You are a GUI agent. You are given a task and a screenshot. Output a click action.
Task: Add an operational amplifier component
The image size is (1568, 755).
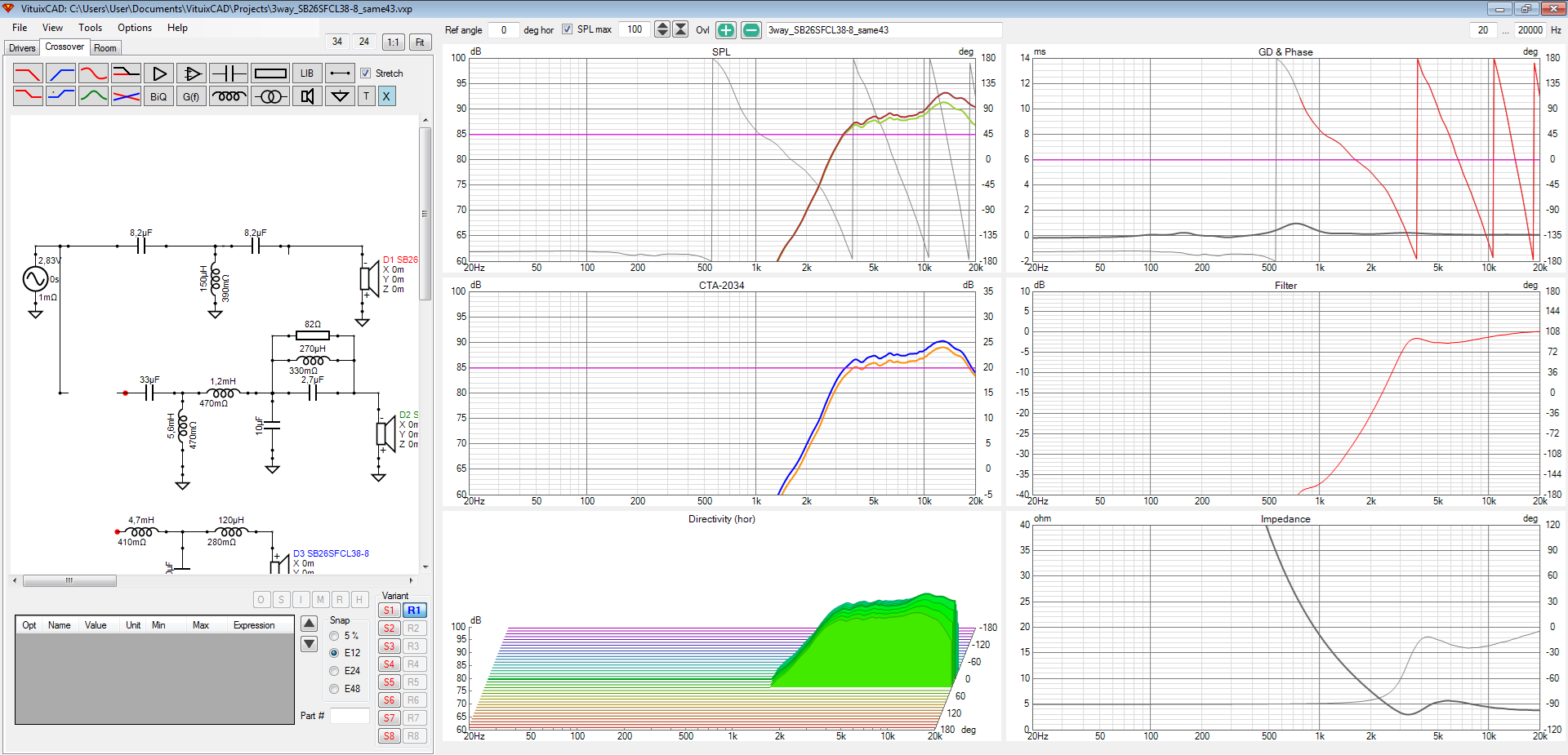click(191, 73)
